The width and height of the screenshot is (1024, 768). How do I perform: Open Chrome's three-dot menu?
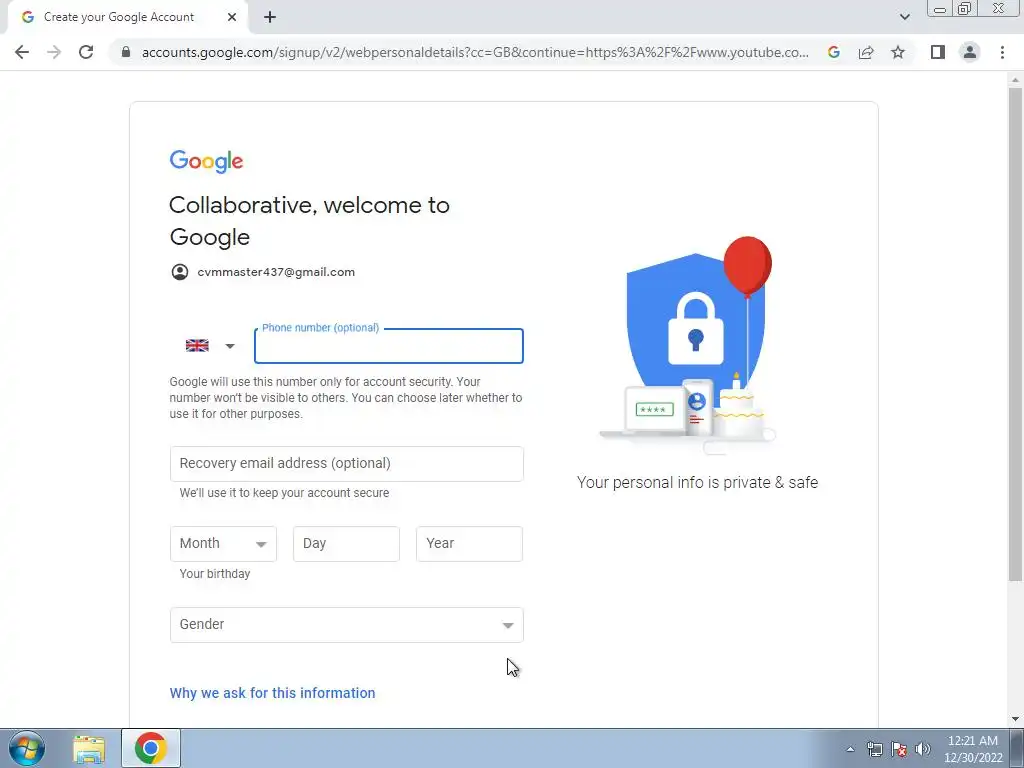click(1002, 52)
